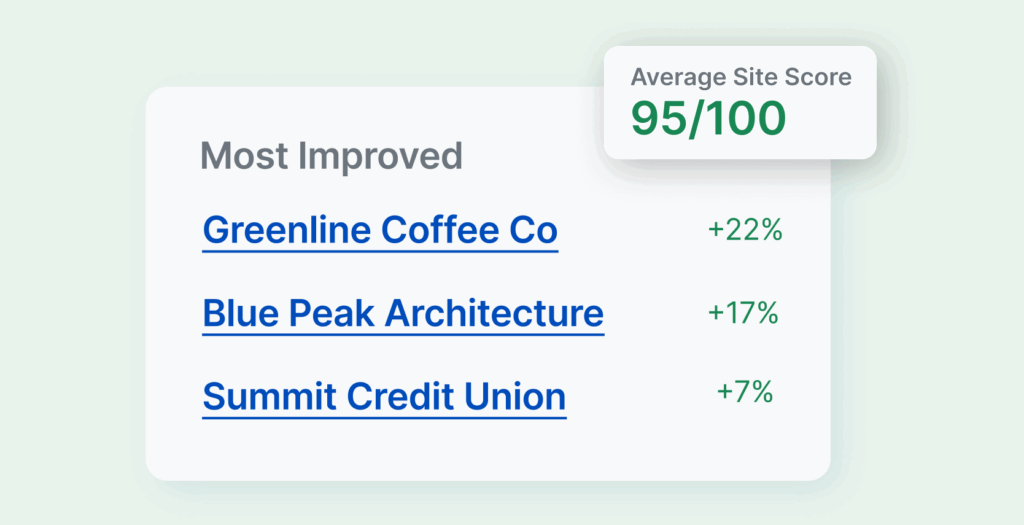Viewport: 1024px width, 525px height.
Task: Click the word Summit in the last link
Action: [x=268, y=396]
